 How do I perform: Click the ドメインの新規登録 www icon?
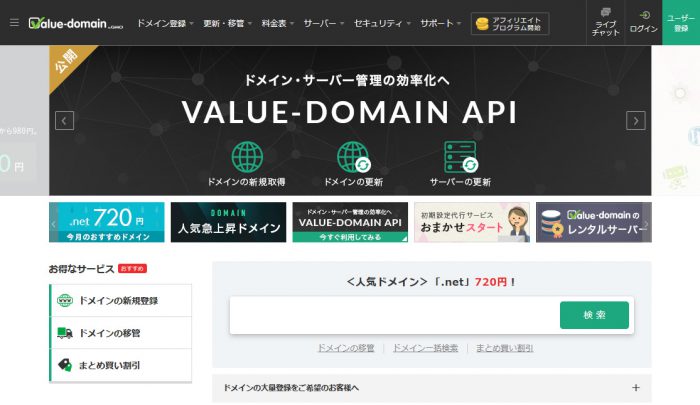[x=65, y=301]
